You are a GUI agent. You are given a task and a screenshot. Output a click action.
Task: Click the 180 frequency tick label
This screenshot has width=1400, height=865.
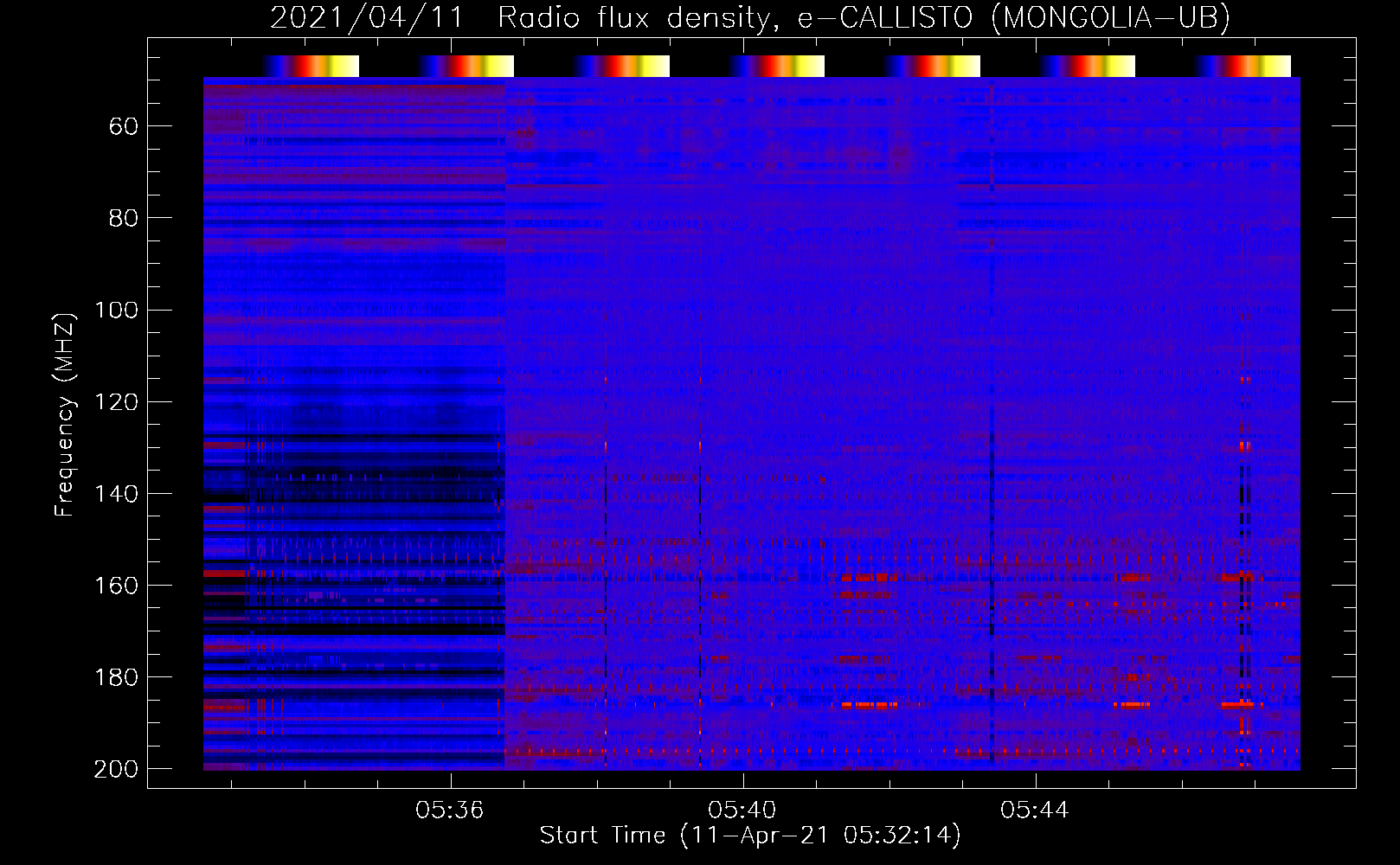[116, 677]
